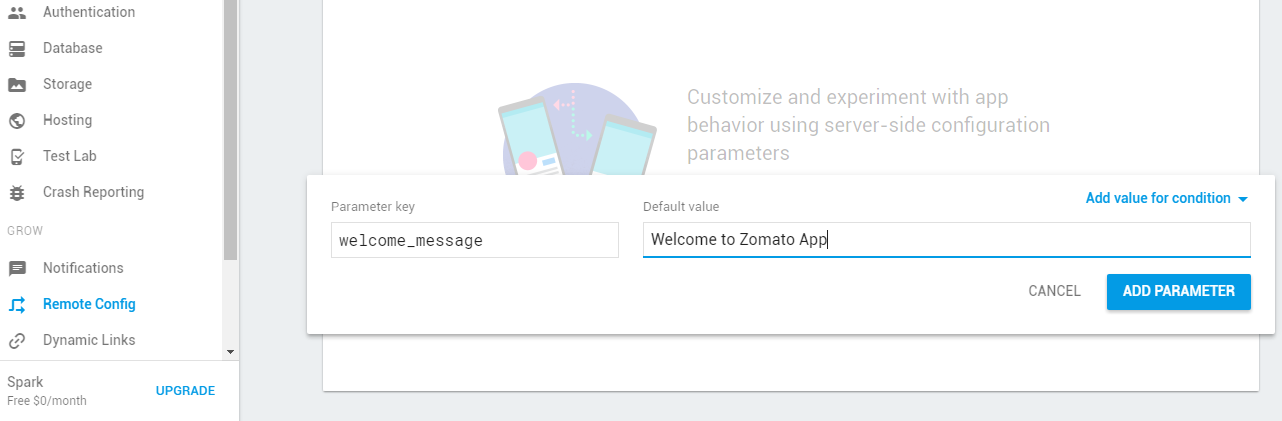Click the Notifications message icon
This screenshot has height=421, width=1282.
coord(17,268)
